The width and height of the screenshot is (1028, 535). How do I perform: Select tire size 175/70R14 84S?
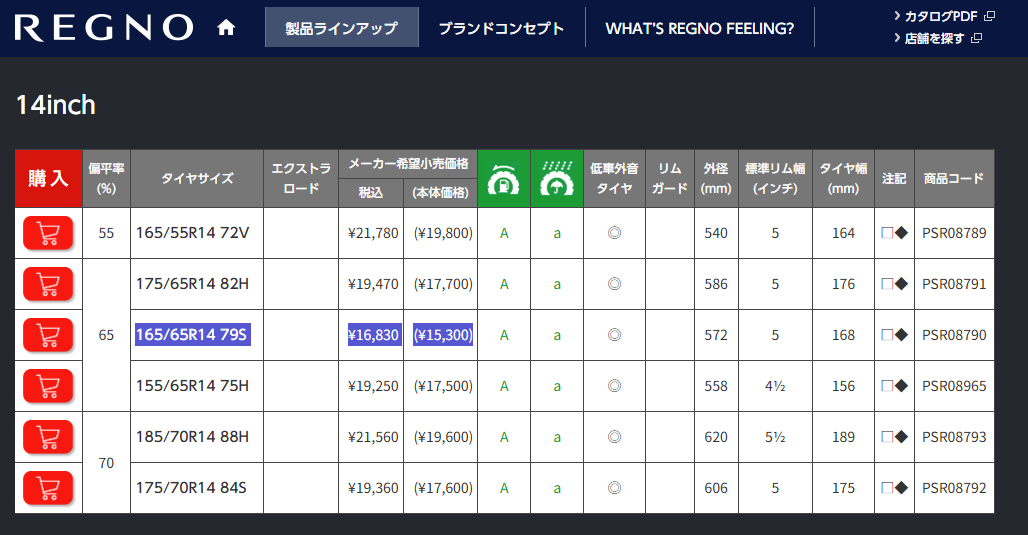coord(191,488)
